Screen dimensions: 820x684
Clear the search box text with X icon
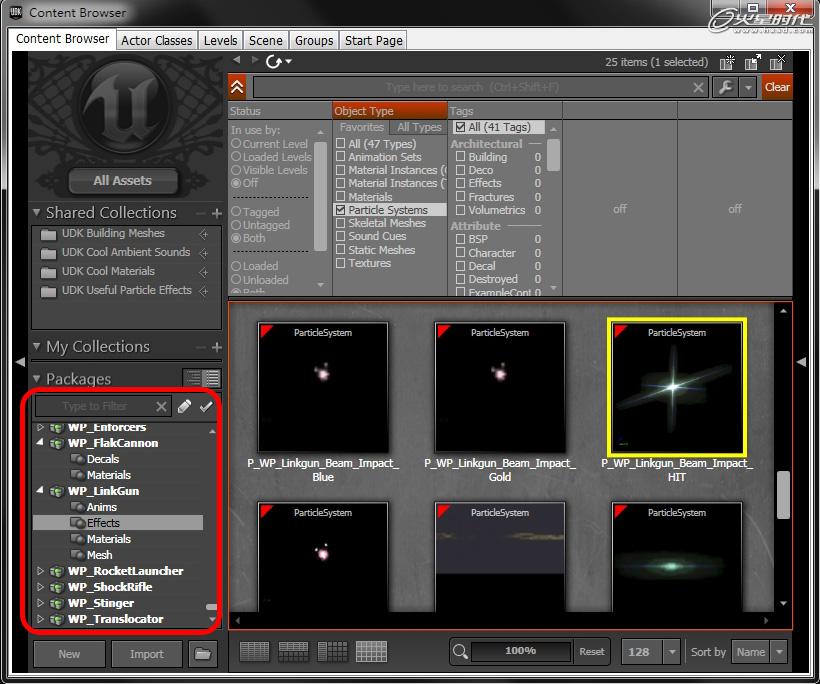(698, 87)
